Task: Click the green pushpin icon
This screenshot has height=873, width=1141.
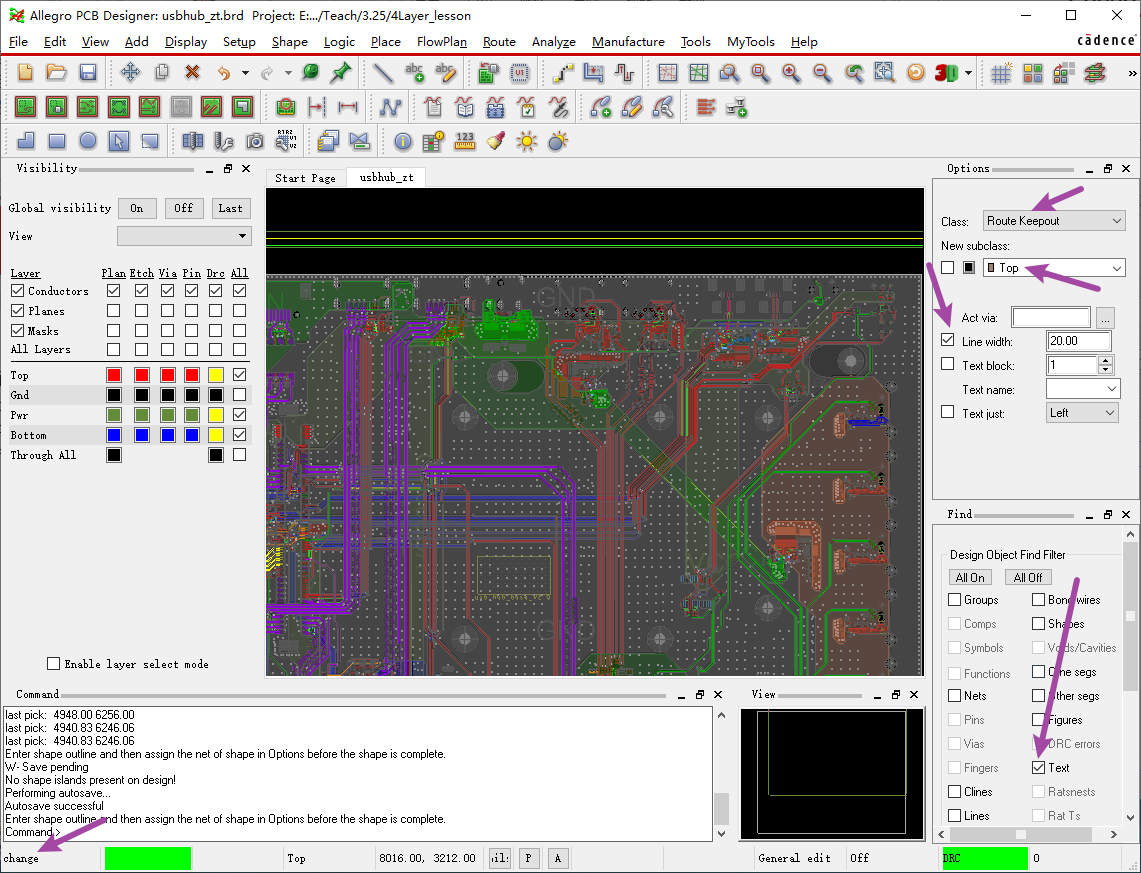Action: 341,72
